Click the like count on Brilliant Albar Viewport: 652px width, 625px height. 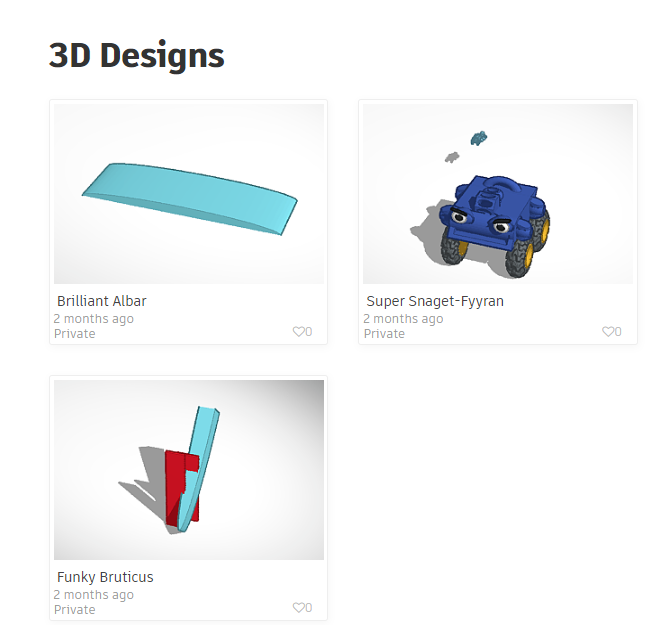pos(309,332)
